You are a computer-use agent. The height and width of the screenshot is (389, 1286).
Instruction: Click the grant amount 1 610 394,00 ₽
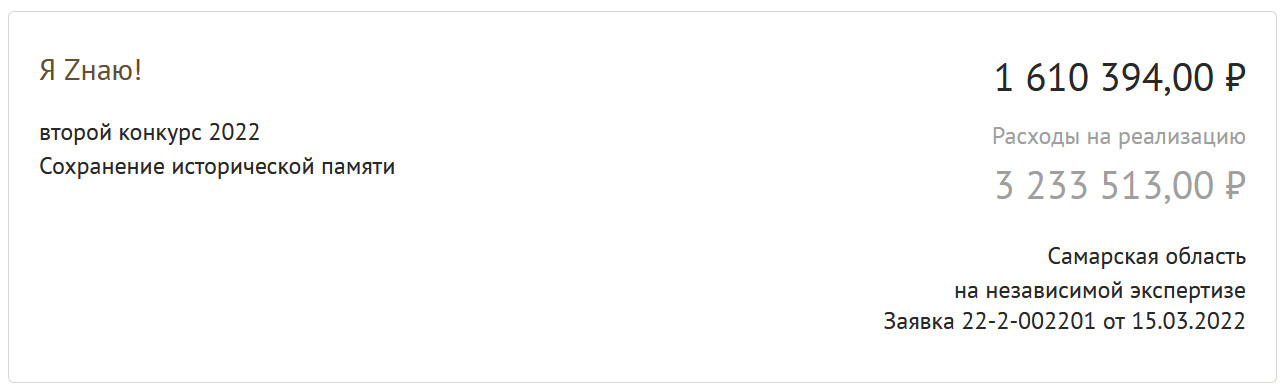coord(1119,78)
